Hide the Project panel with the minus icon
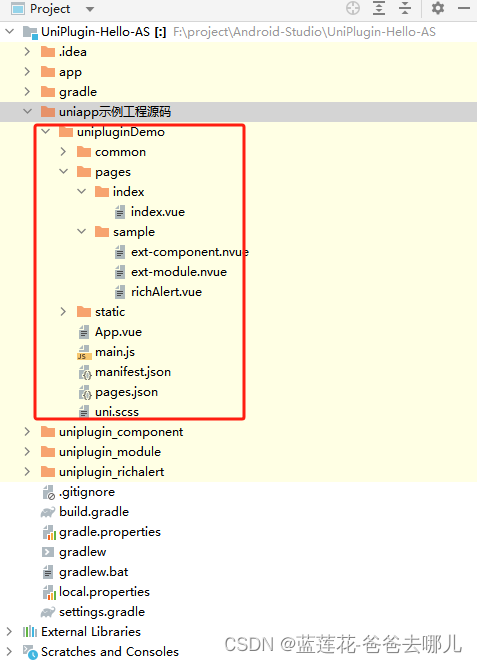Viewport: 477px width, 663px height. click(x=464, y=8)
